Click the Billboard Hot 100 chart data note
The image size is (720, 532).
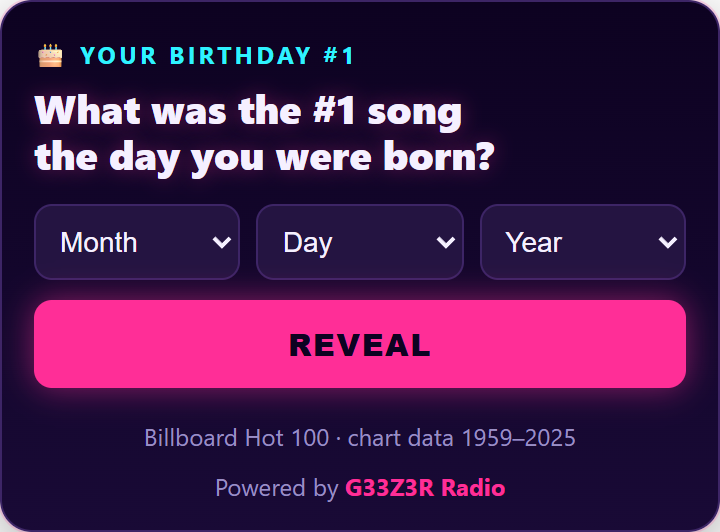[x=360, y=437]
